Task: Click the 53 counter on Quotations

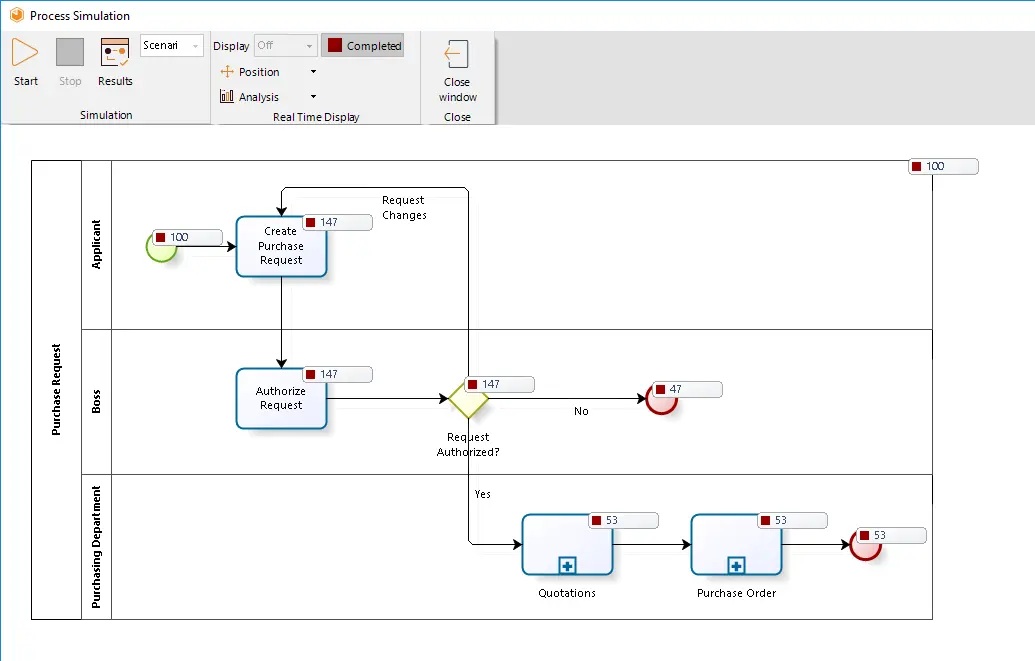Action: click(x=623, y=520)
